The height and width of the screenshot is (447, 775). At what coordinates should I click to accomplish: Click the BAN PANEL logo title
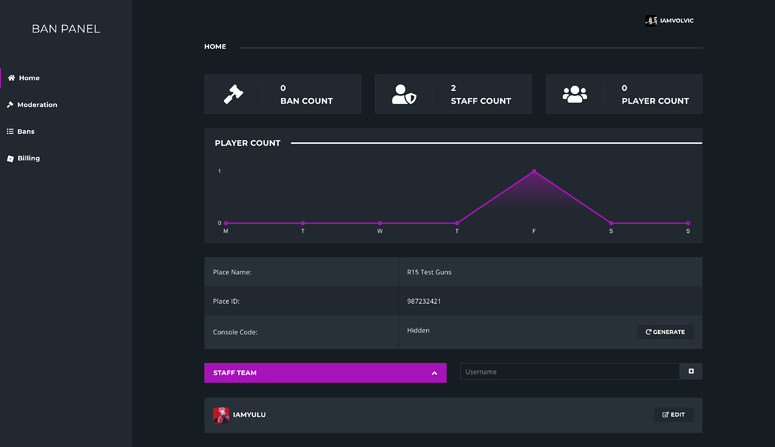[x=66, y=29]
